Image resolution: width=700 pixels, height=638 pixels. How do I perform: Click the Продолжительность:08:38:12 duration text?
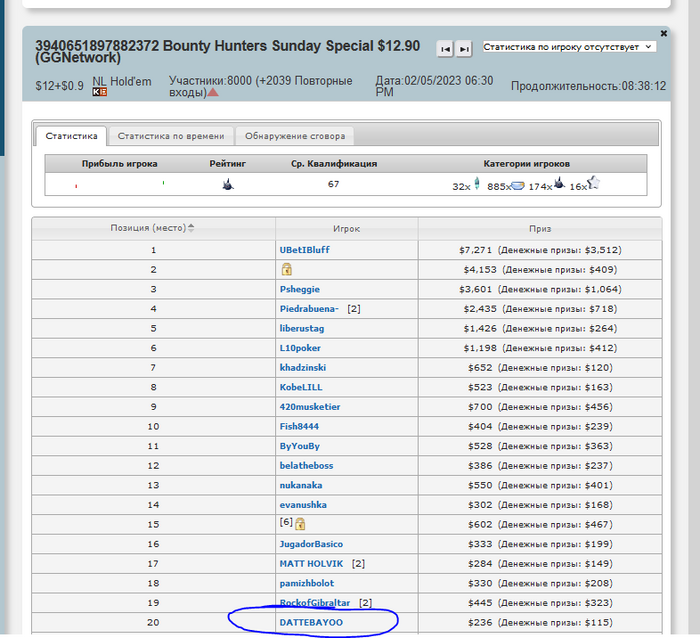coord(588,86)
